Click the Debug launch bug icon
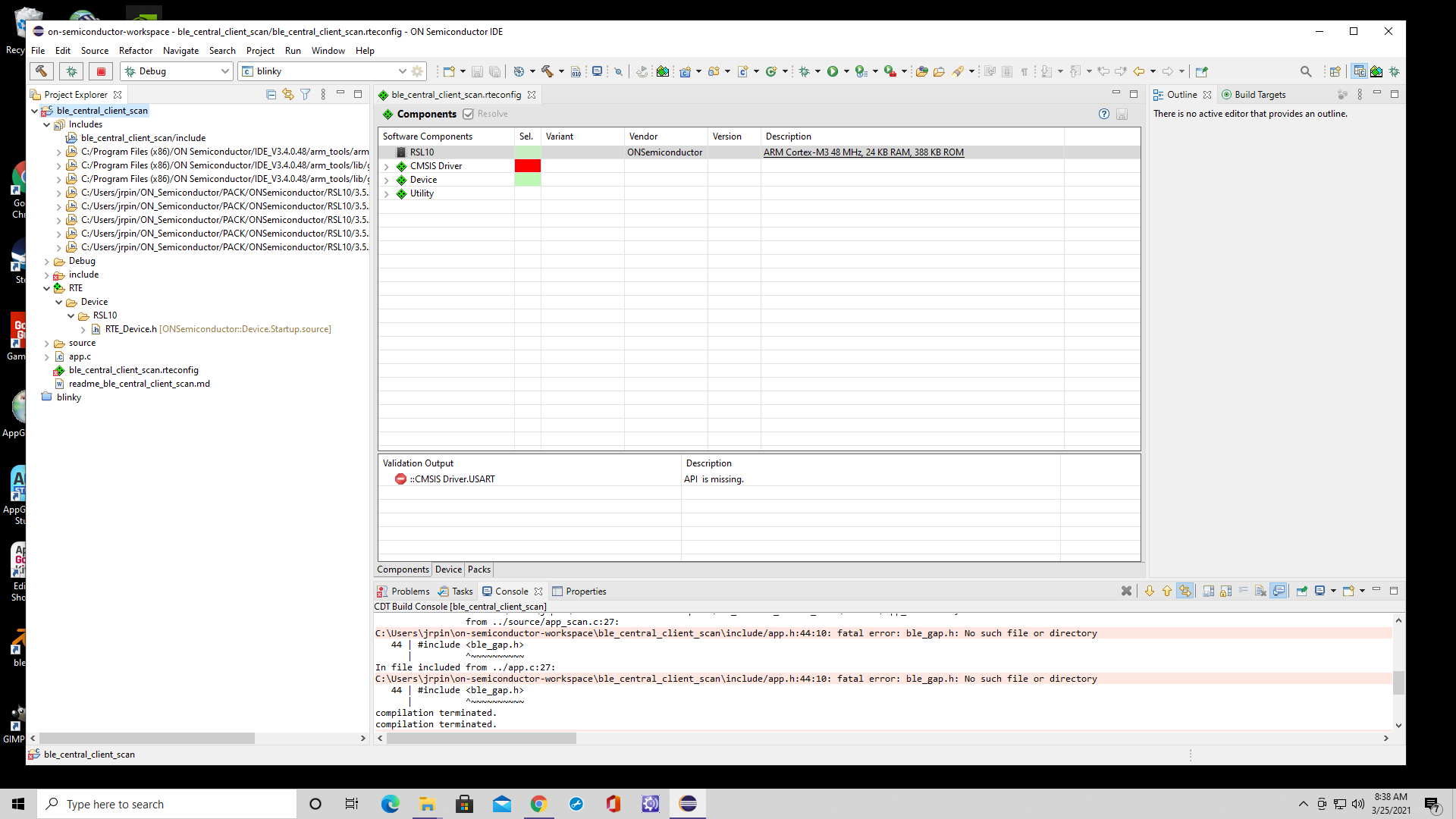The width and height of the screenshot is (1456, 819). [71, 71]
